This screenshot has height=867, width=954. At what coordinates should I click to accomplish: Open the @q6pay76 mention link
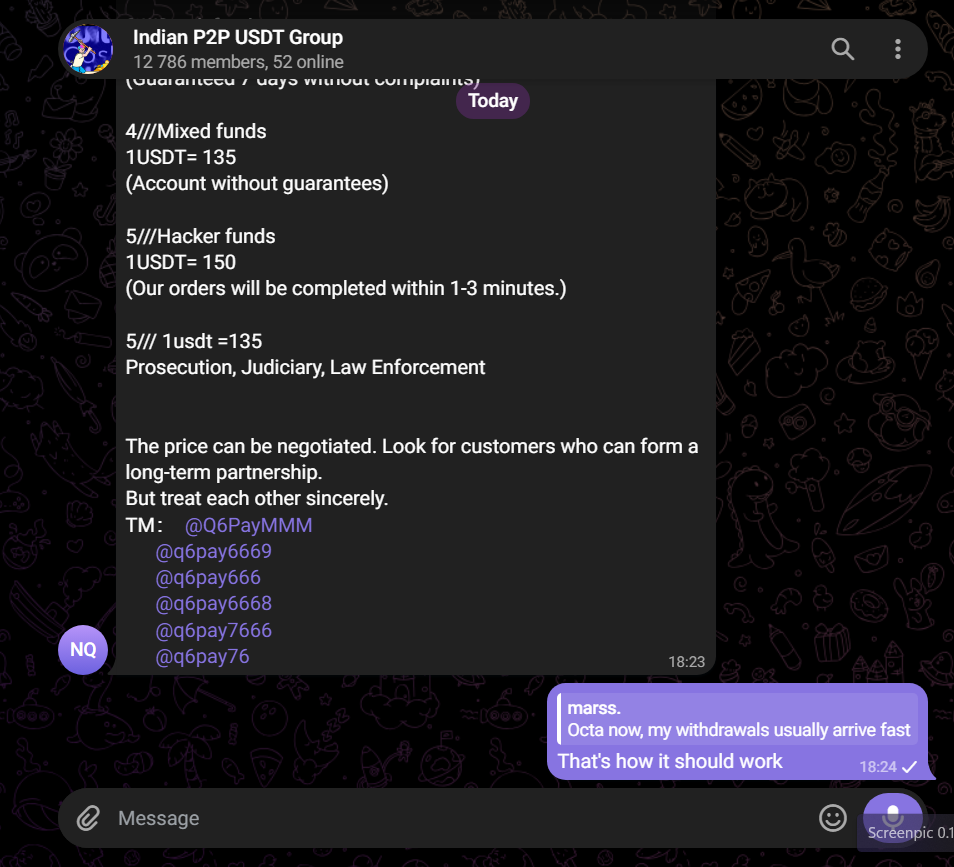tap(203, 656)
